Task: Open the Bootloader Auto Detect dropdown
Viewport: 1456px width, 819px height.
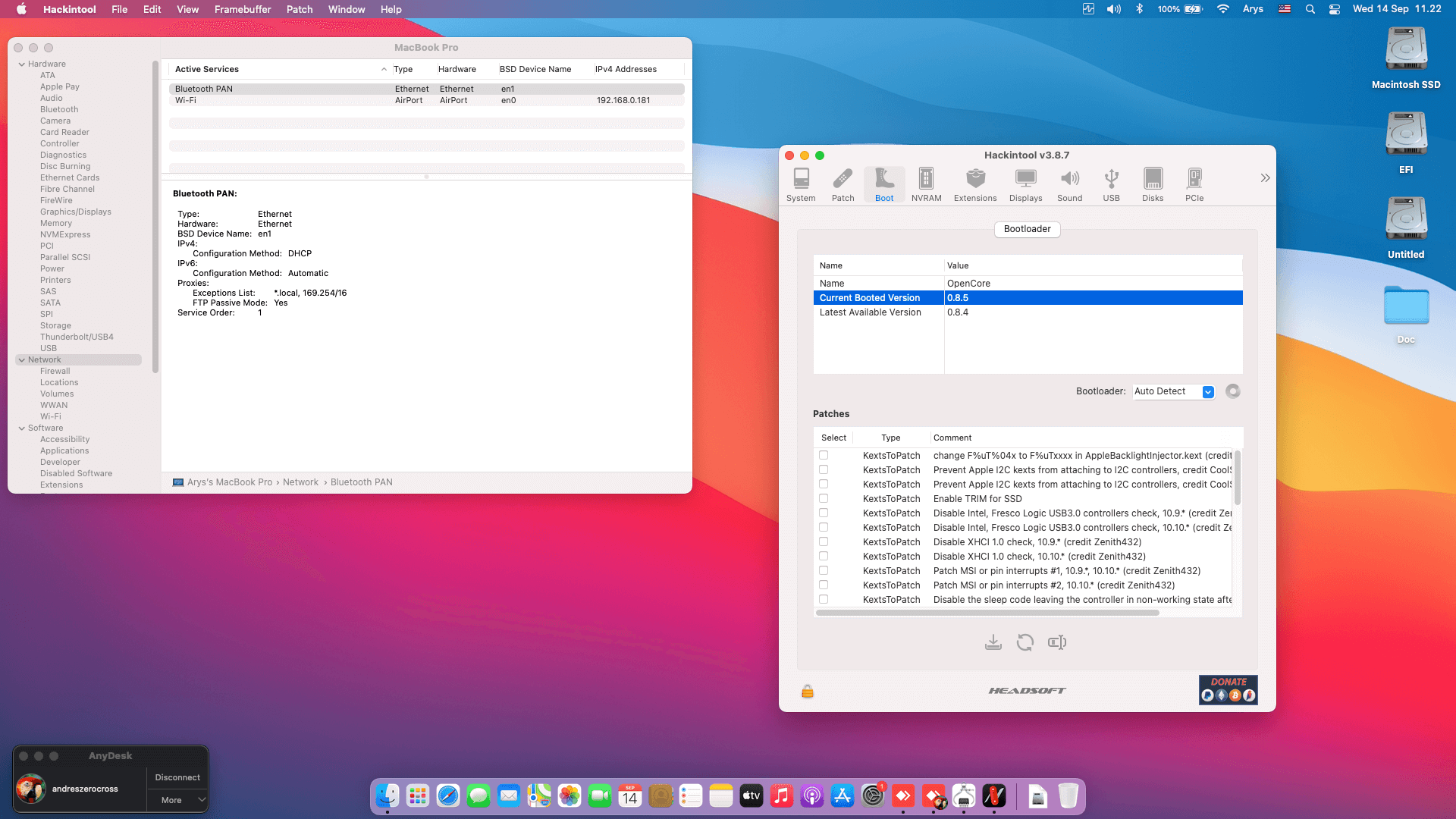Action: (1173, 391)
